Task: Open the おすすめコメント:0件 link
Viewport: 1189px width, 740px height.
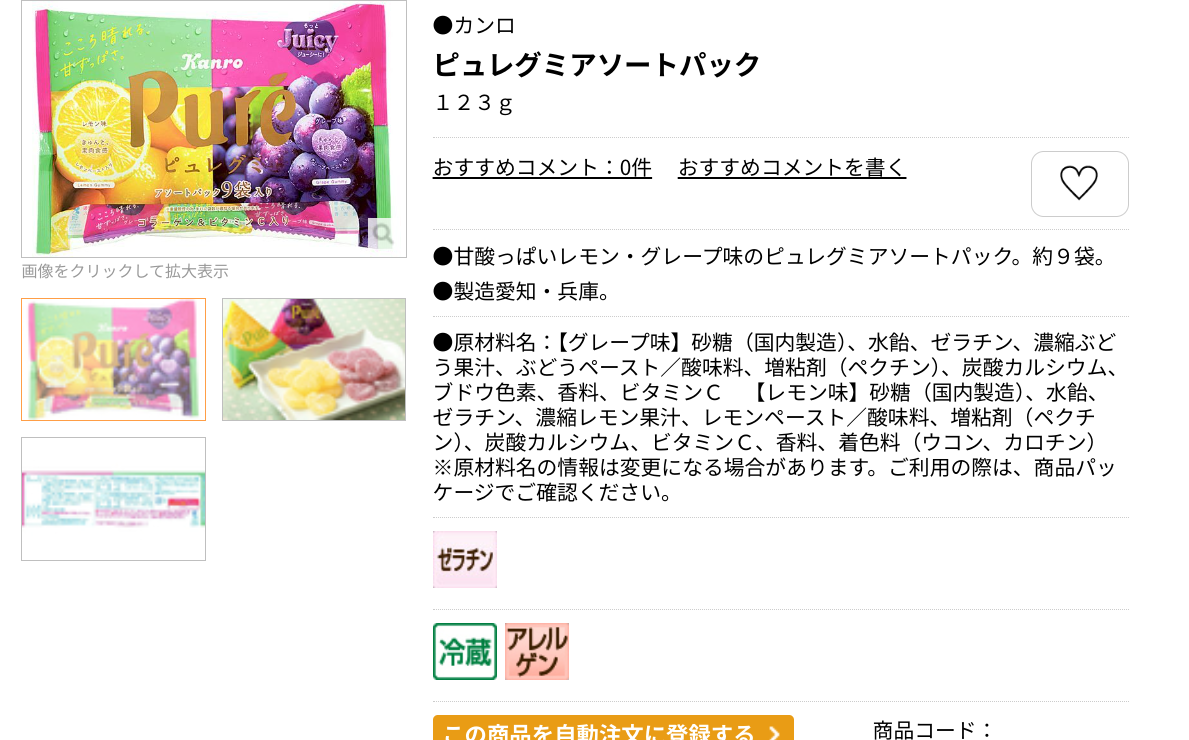Action: click(x=542, y=167)
